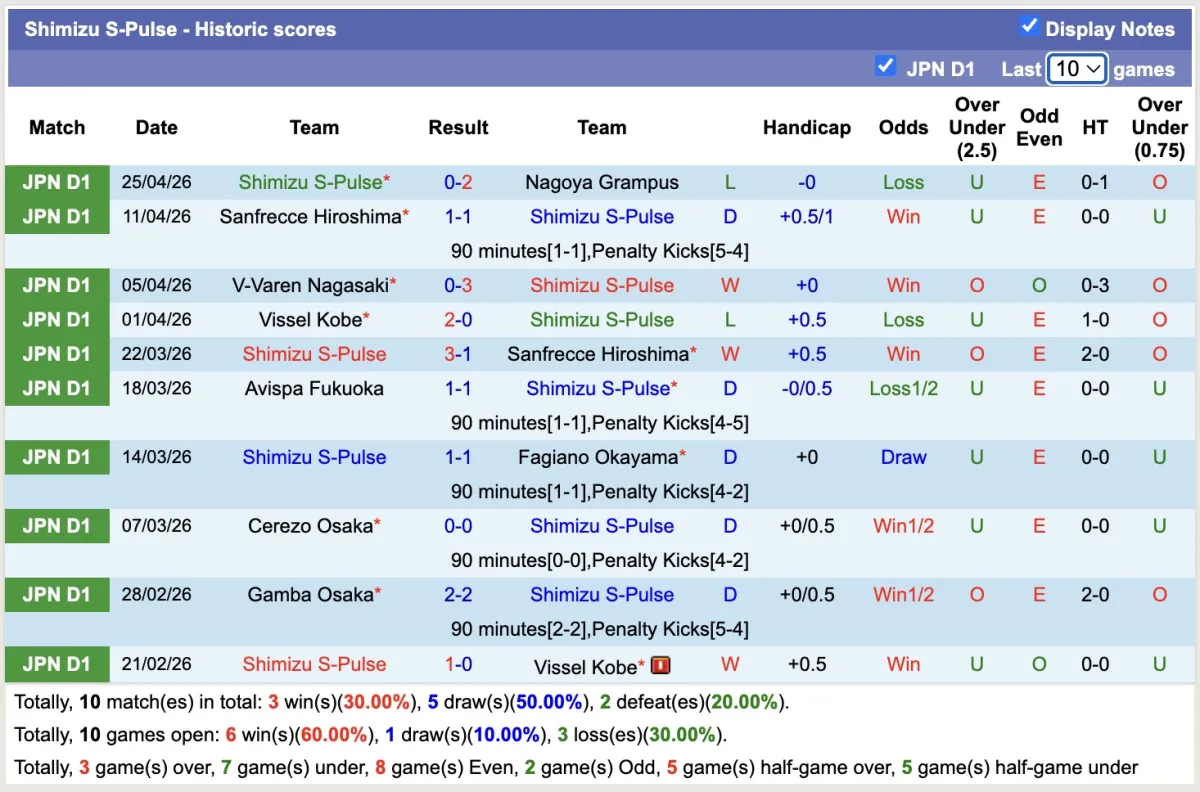Click the Fagiano Okayama team link

[x=597, y=458]
